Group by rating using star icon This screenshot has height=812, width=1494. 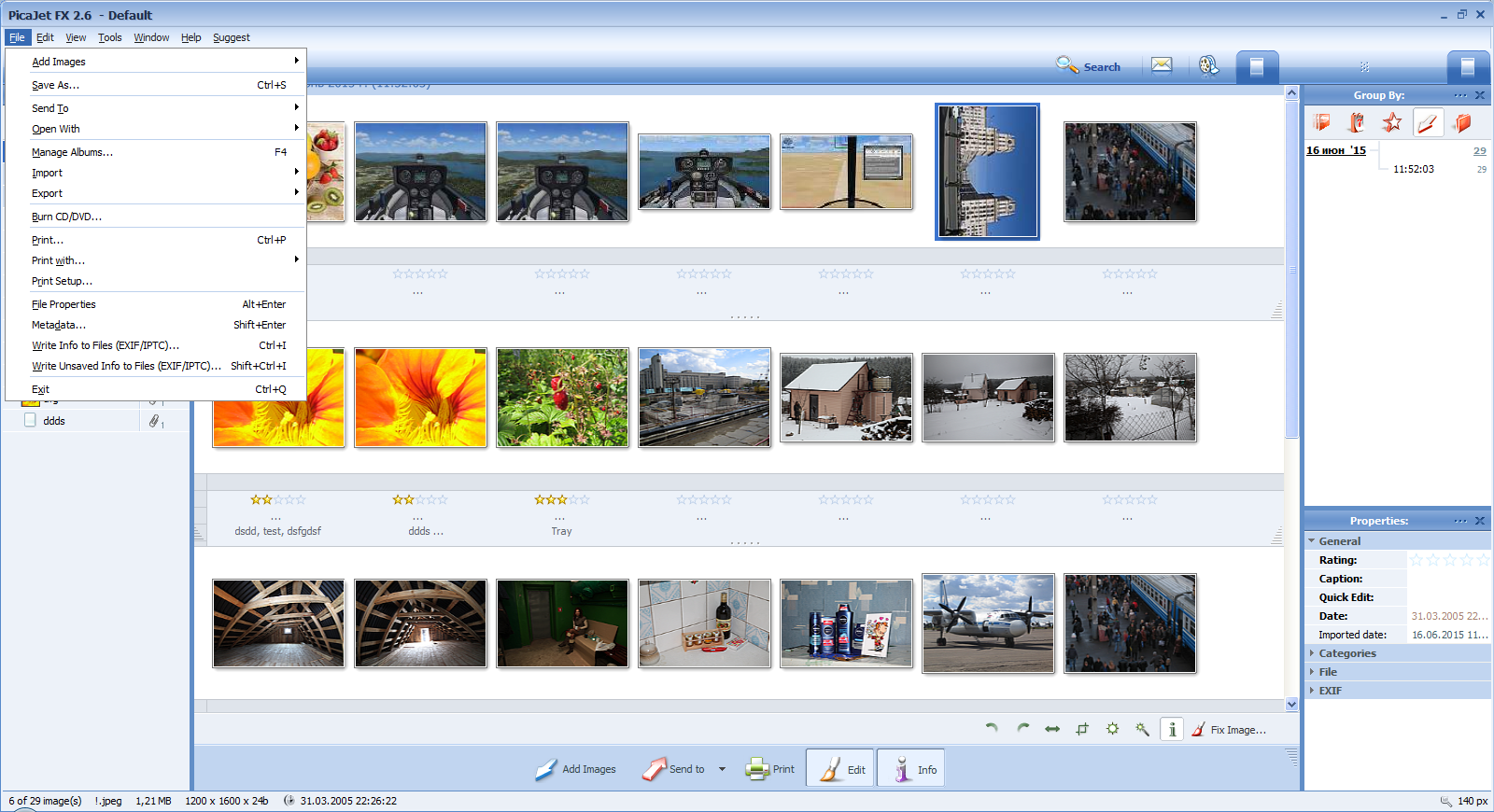(x=1392, y=122)
